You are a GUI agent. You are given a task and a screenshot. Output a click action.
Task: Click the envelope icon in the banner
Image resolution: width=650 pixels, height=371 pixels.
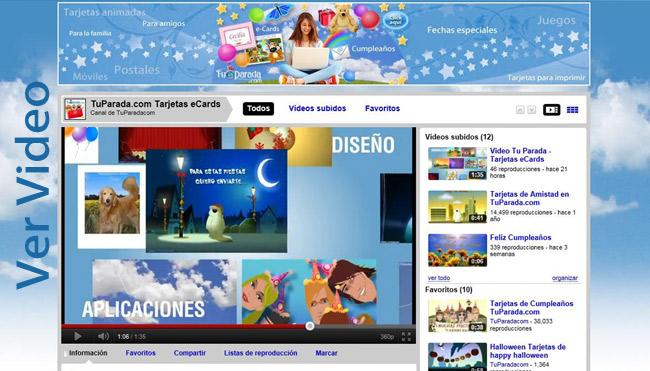click(x=340, y=52)
